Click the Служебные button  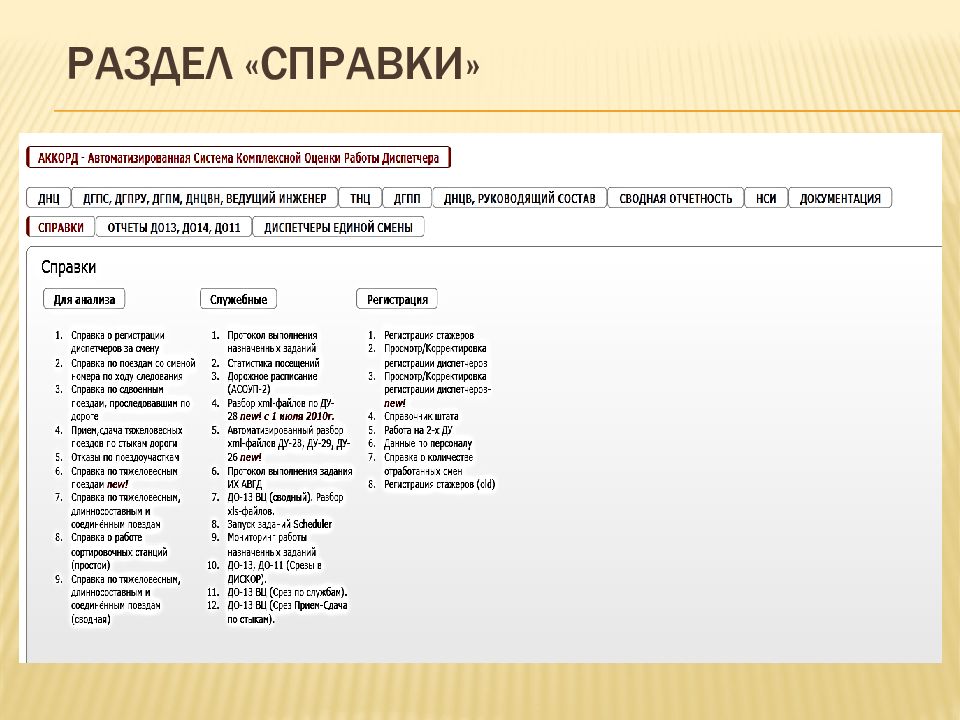click(238, 299)
